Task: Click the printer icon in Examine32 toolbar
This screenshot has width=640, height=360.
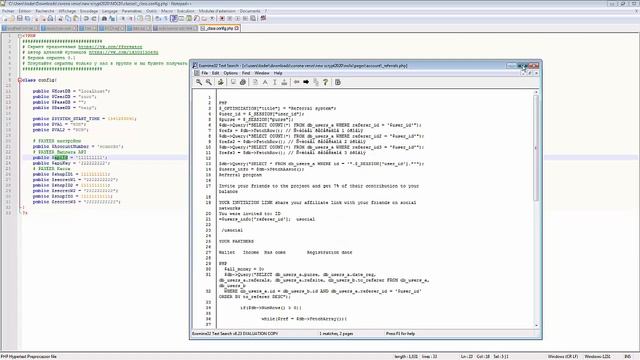Action: pos(243,82)
